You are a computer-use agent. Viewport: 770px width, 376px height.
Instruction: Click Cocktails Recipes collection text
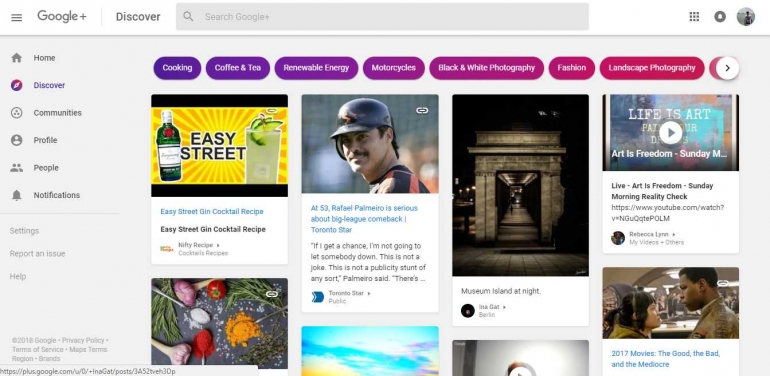click(x=203, y=253)
